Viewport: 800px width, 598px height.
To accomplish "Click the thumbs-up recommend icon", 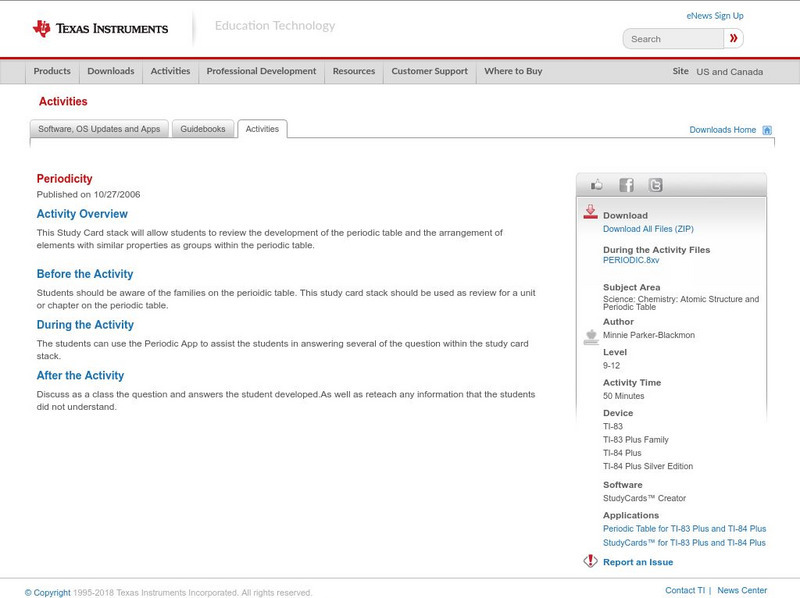I will [x=596, y=184].
